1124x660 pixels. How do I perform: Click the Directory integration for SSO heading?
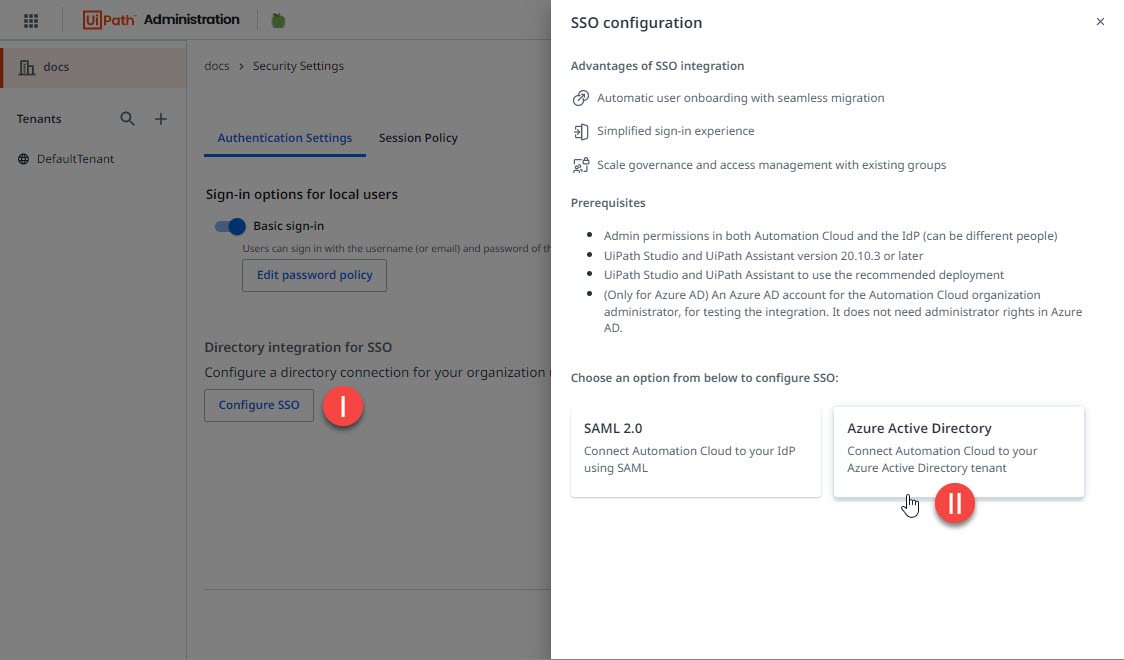click(x=298, y=348)
